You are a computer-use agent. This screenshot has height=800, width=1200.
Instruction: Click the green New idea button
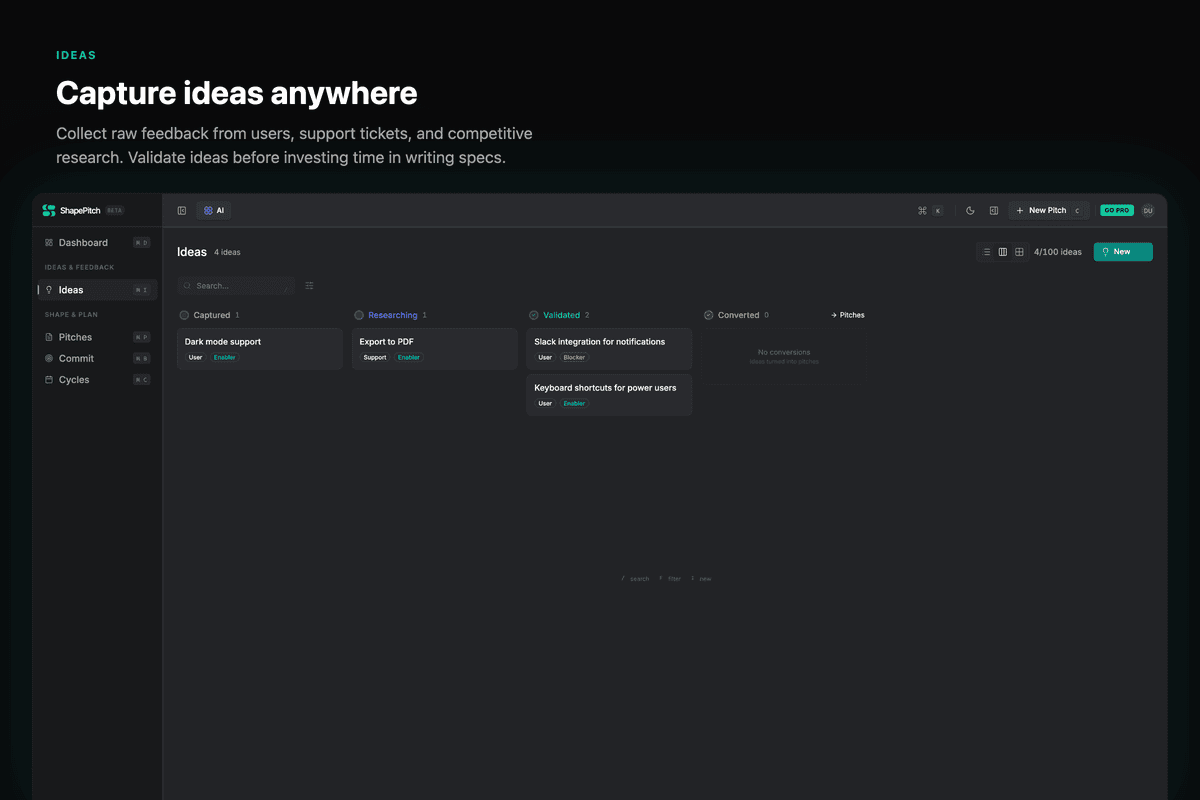click(1122, 252)
